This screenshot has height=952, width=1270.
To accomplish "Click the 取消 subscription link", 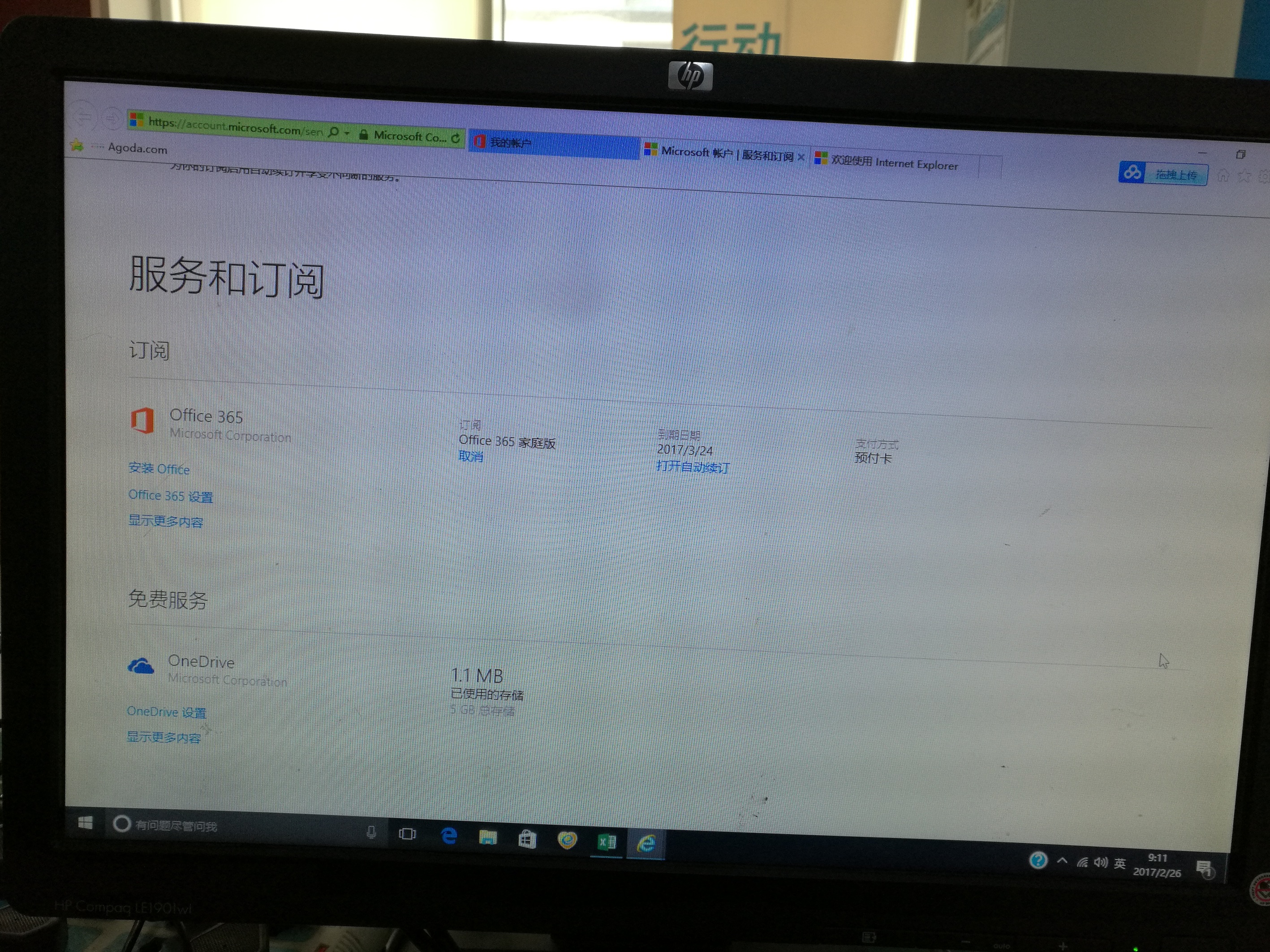I will (x=471, y=456).
